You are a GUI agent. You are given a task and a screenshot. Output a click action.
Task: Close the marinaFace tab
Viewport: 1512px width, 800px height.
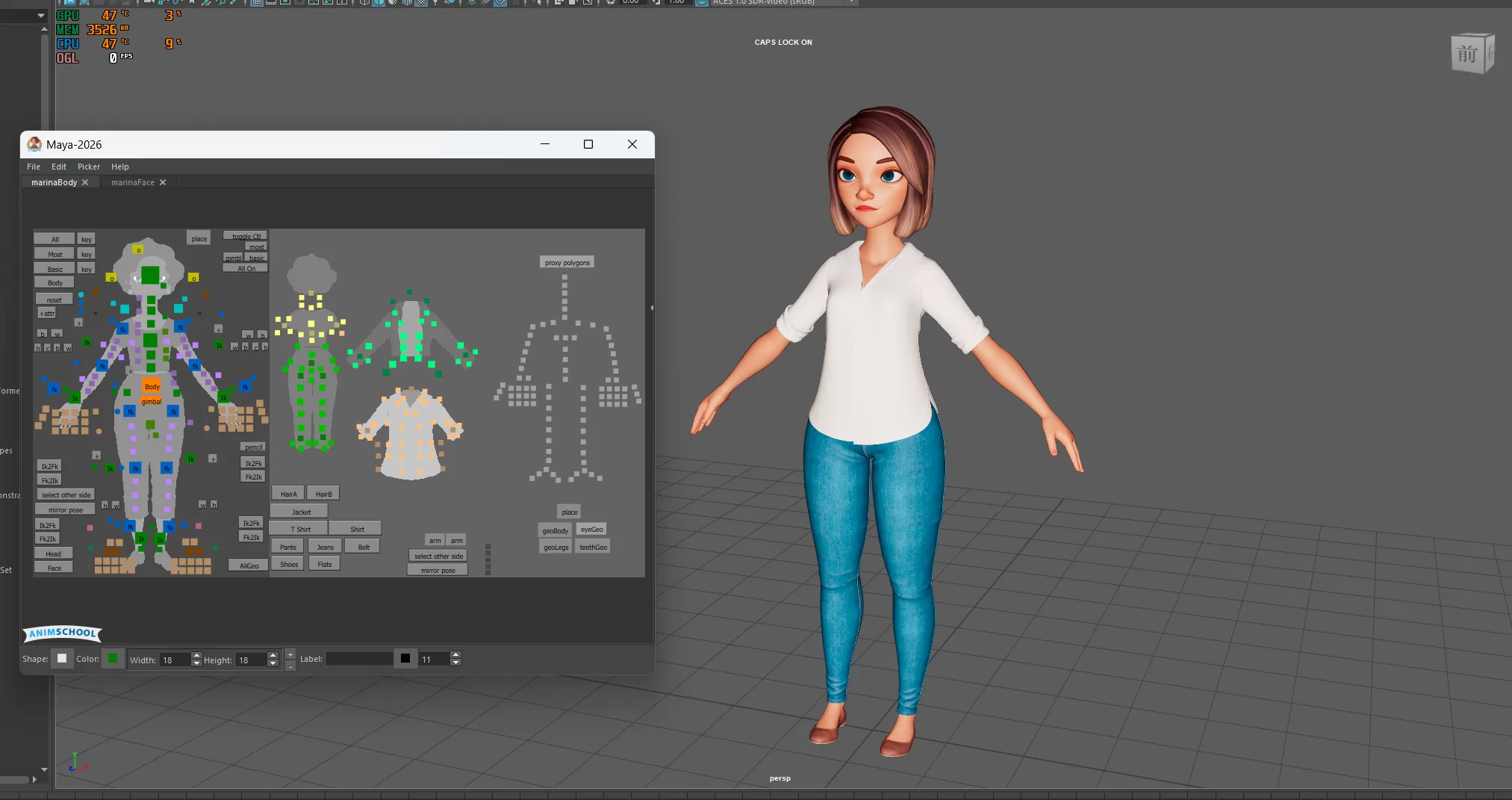pyautogui.click(x=163, y=182)
